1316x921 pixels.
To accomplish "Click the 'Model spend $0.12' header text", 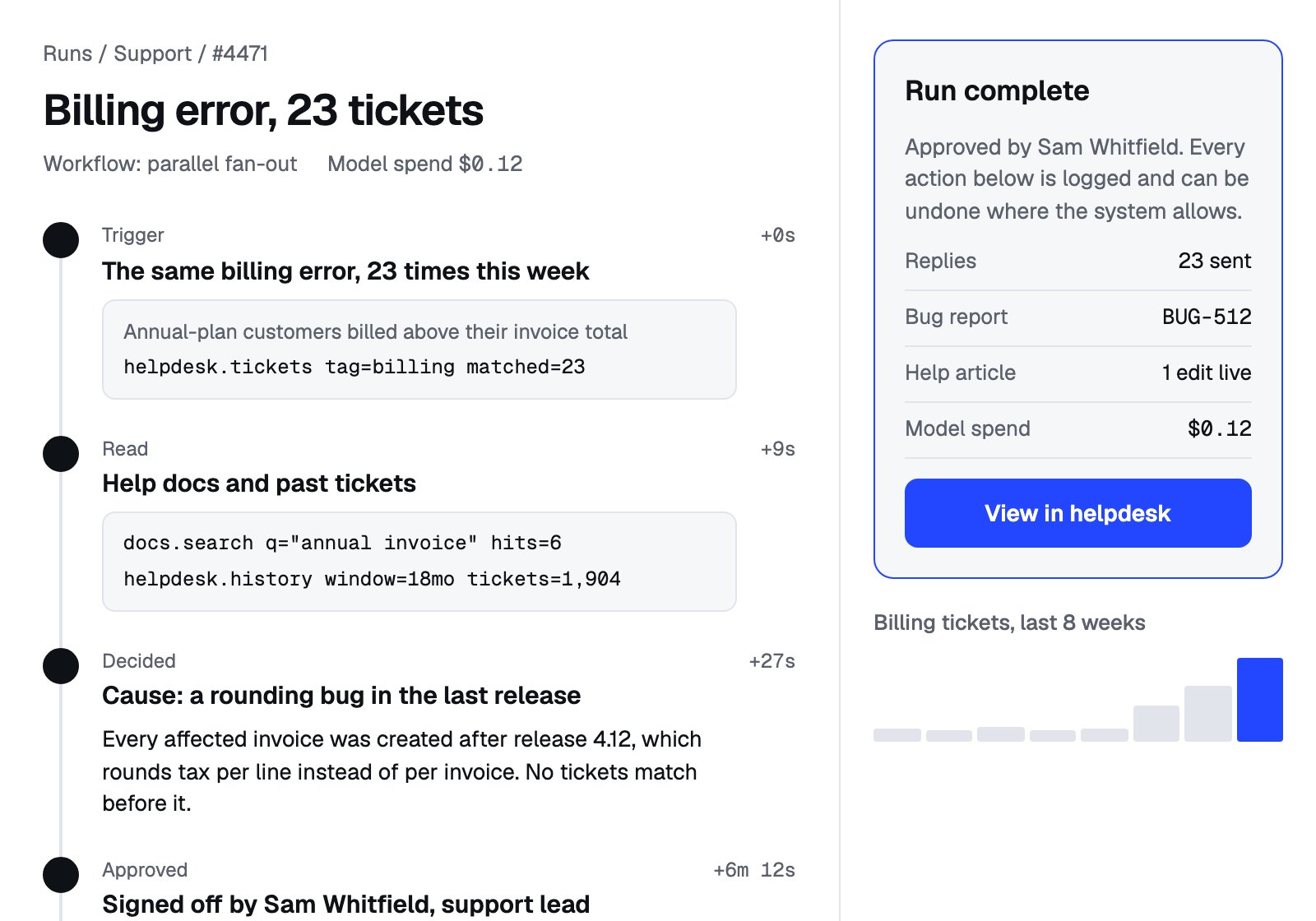I will coord(425,164).
